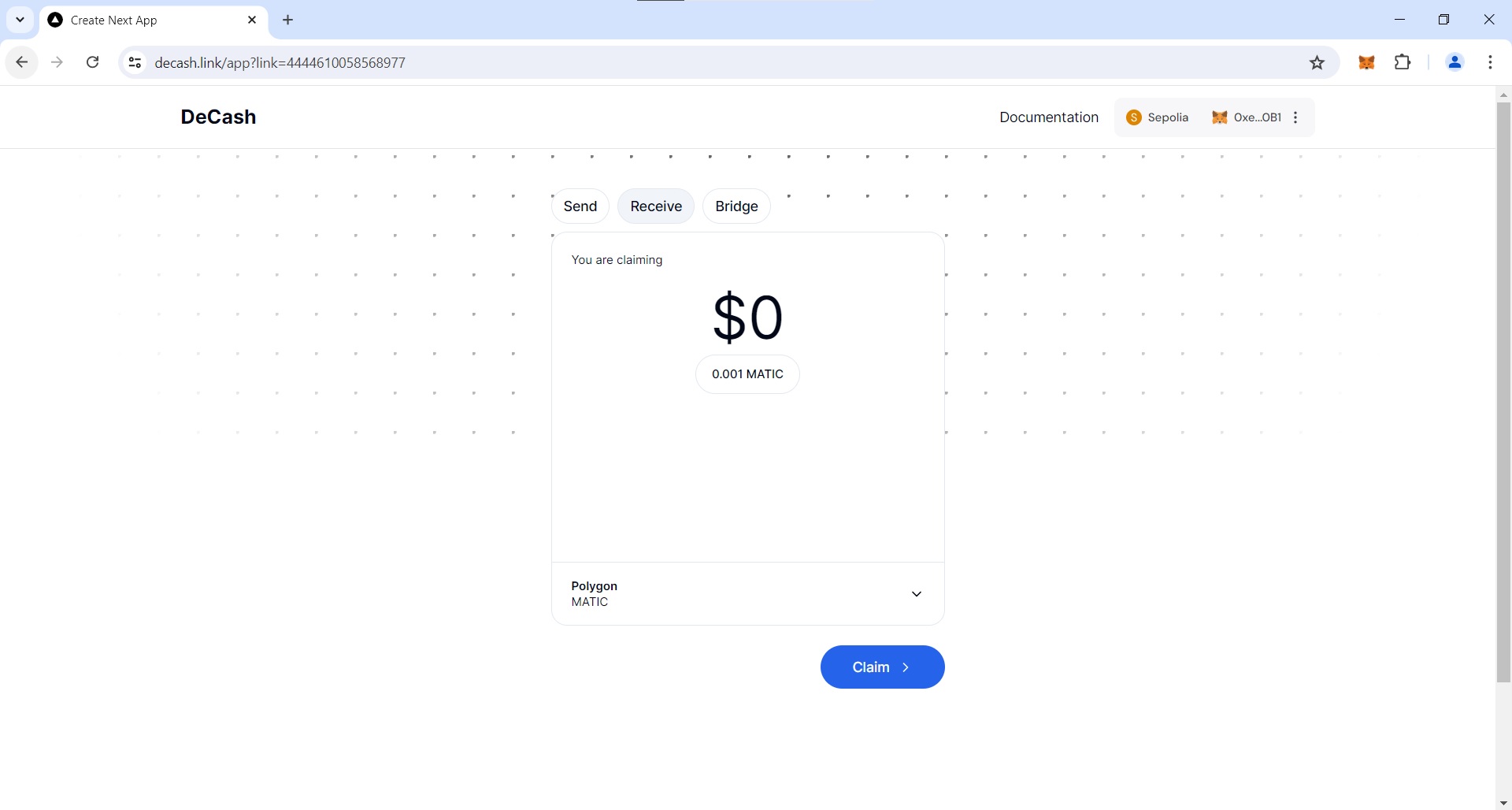The height and width of the screenshot is (810, 1512).
Task: Click the address bar URL
Action: [x=280, y=62]
